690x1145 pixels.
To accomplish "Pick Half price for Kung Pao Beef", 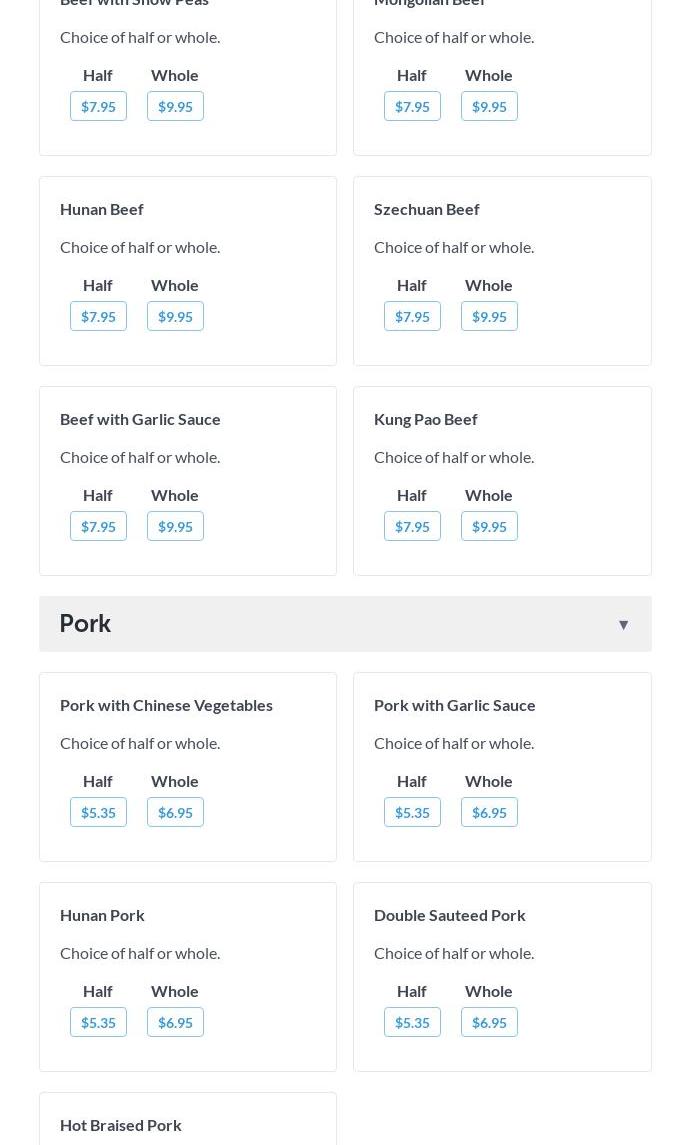I will click(412, 526).
